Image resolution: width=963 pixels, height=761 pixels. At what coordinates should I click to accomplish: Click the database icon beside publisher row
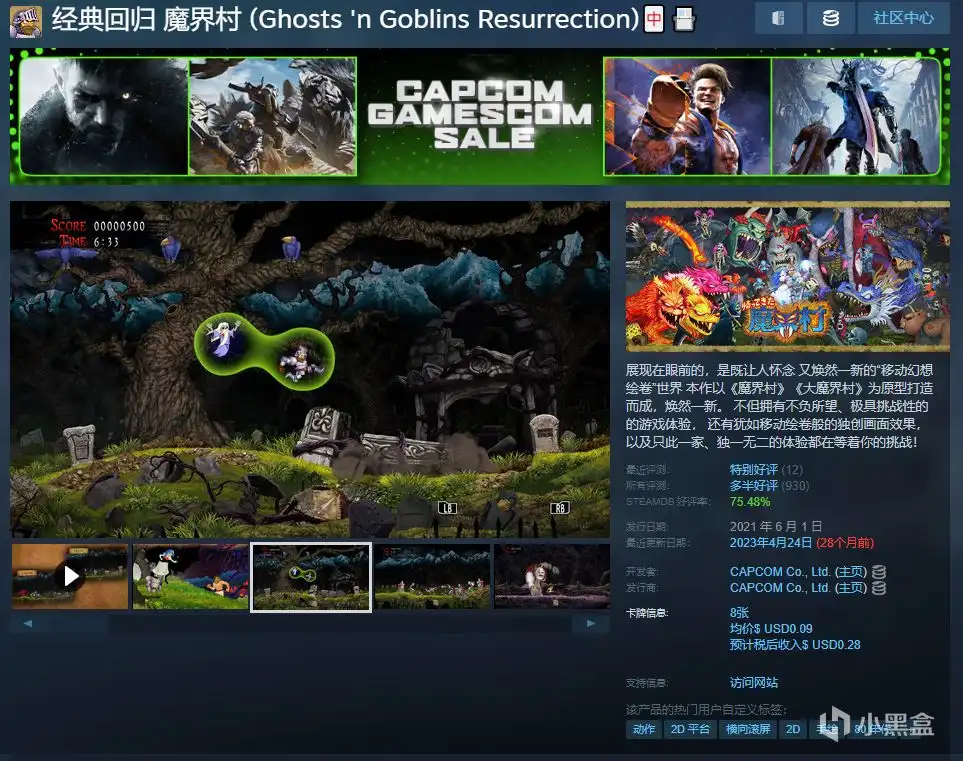coord(879,588)
